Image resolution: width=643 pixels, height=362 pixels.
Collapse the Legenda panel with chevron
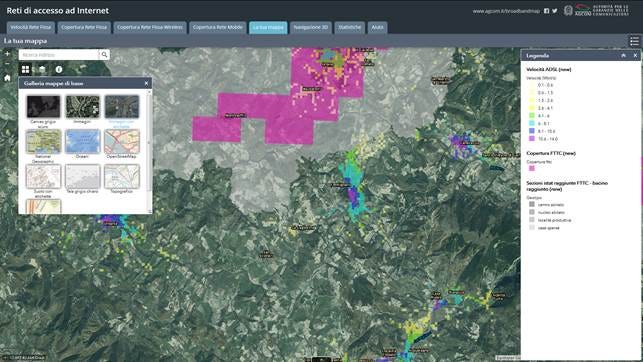[623, 55]
